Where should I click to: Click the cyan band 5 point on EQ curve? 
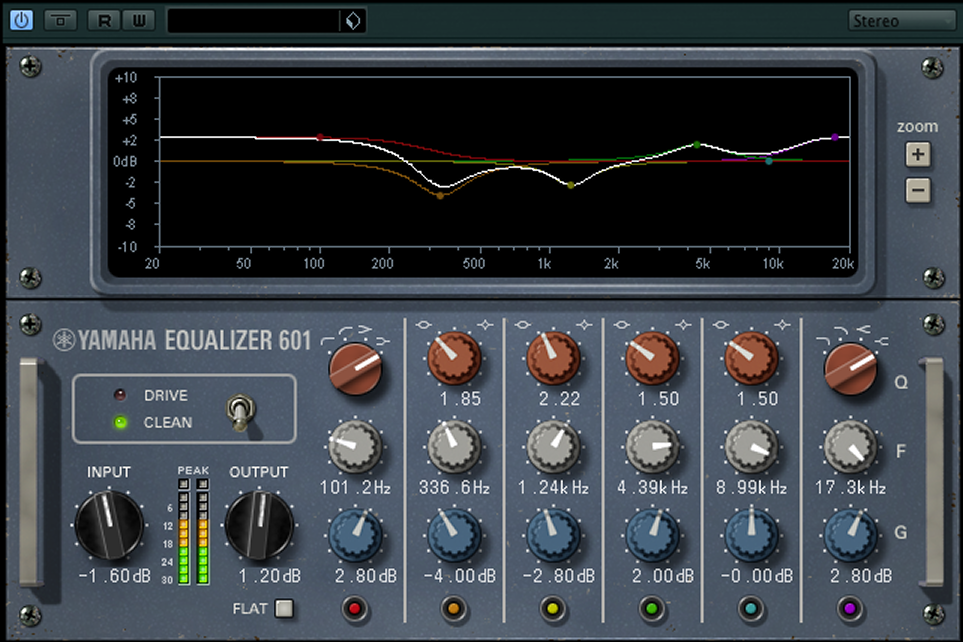coord(768,161)
